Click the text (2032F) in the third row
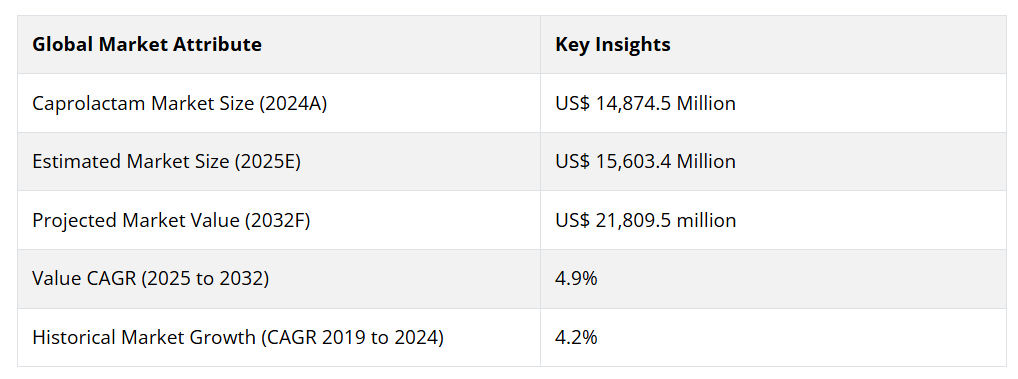The image size is (1018, 379). click(x=277, y=221)
